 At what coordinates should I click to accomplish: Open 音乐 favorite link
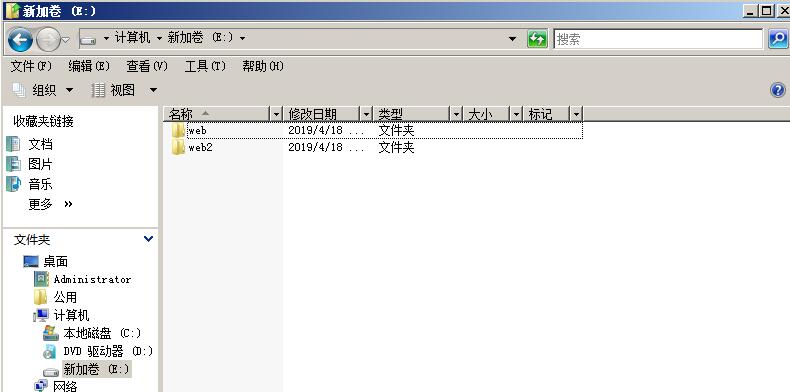(40, 184)
